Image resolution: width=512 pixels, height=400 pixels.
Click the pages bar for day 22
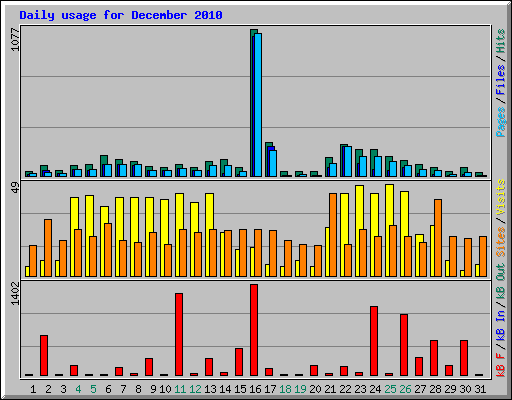coord(348,162)
